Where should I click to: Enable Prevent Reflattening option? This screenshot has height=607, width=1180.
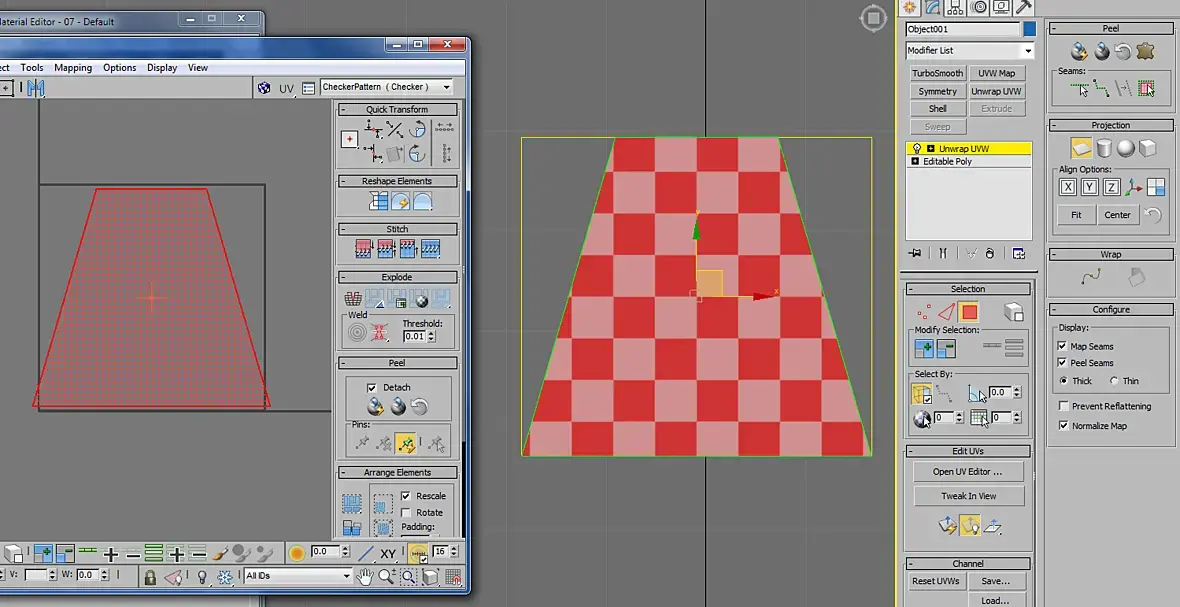coord(1062,406)
